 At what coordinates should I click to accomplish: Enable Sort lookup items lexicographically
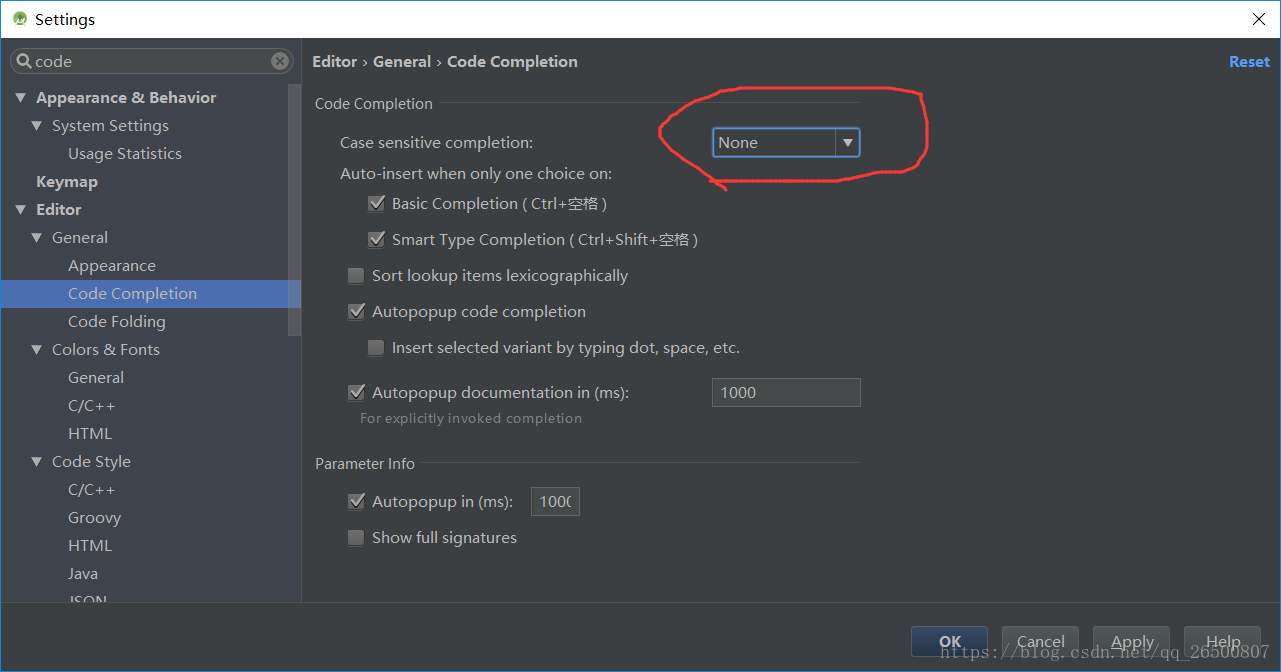click(356, 276)
